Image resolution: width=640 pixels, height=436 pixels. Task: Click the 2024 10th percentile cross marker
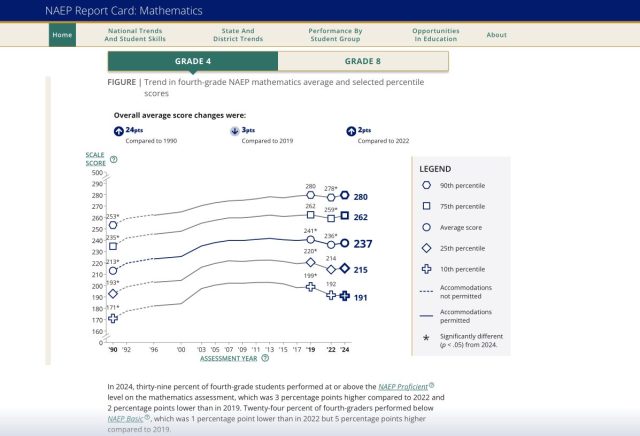[345, 296]
